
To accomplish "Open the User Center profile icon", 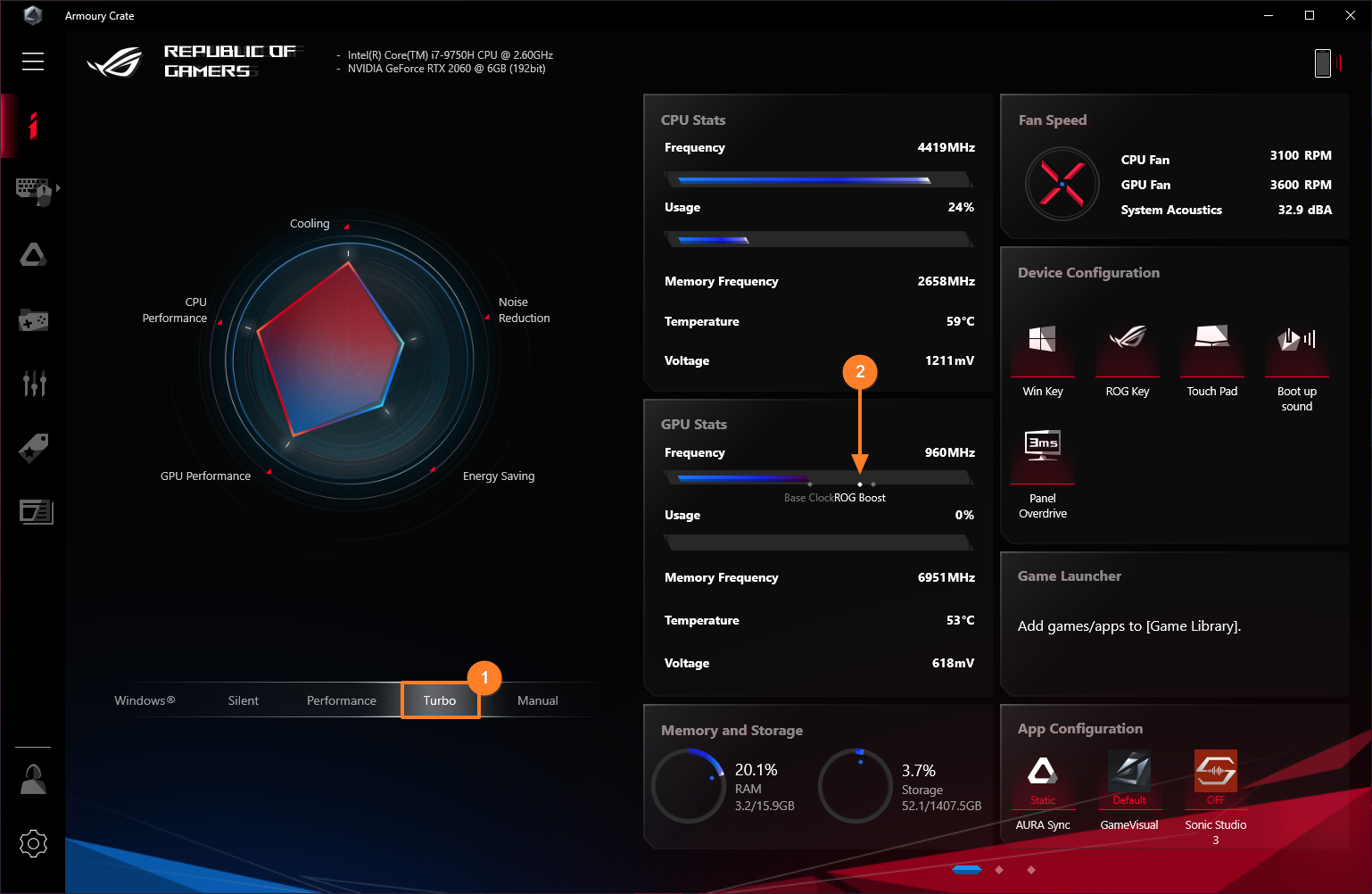I will click(34, 779).
